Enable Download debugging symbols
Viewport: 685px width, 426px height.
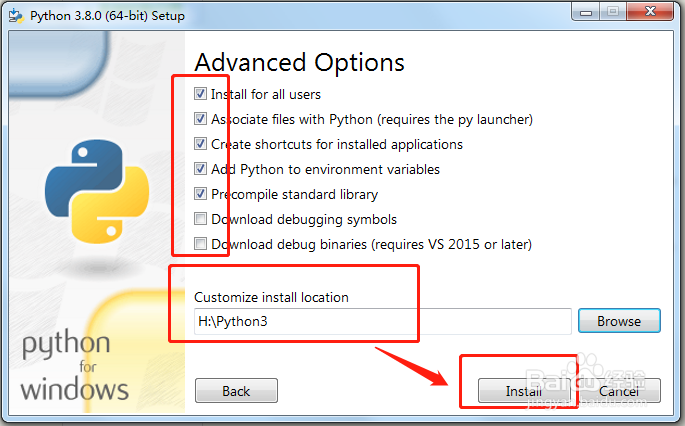point(202,219)
